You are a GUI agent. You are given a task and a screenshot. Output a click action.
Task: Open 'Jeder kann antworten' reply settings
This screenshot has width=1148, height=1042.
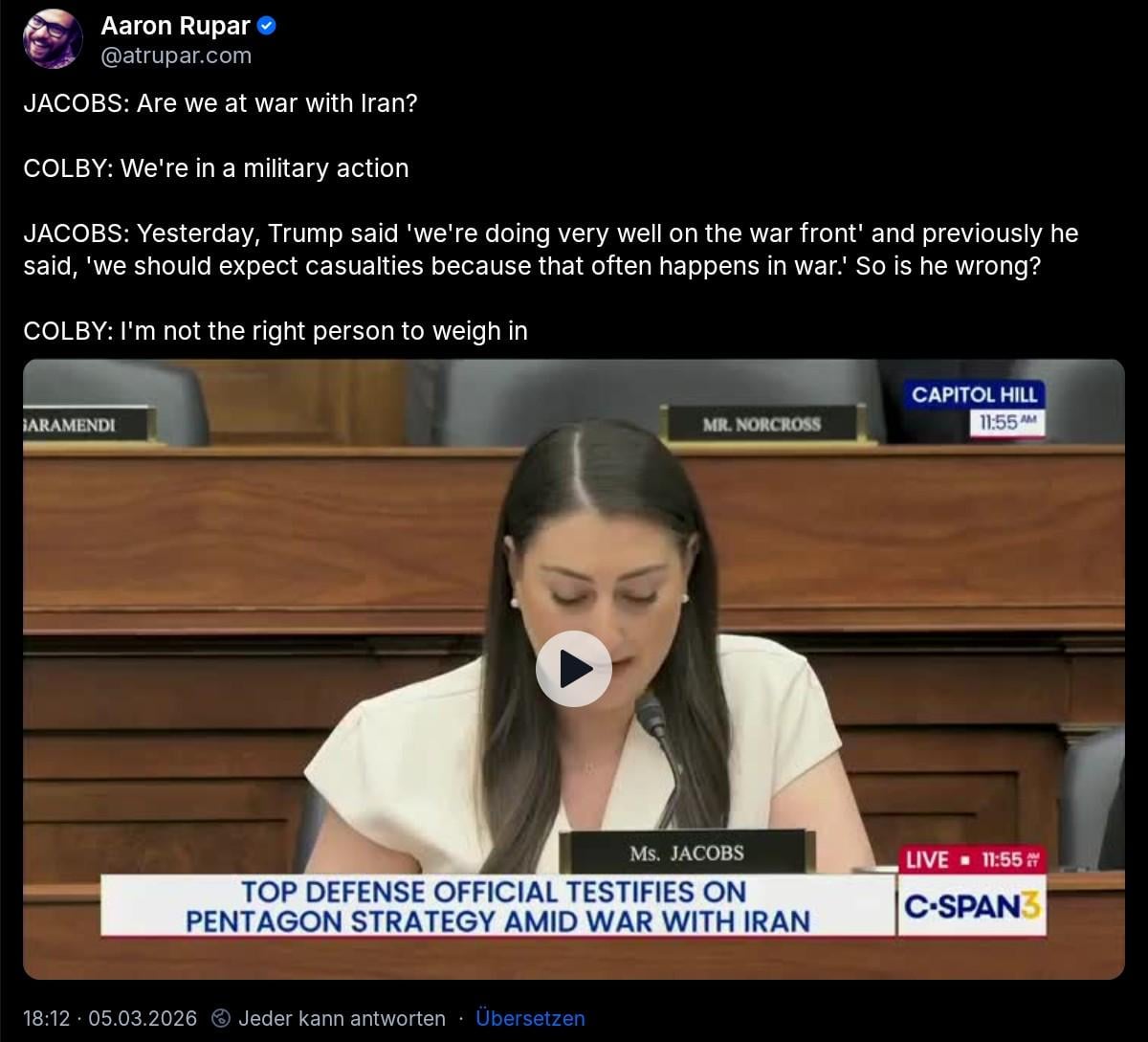(x=342, y=1018)
